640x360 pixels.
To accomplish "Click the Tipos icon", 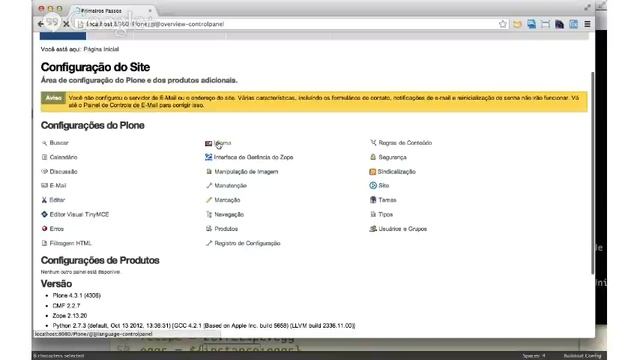I will (373, 214).
